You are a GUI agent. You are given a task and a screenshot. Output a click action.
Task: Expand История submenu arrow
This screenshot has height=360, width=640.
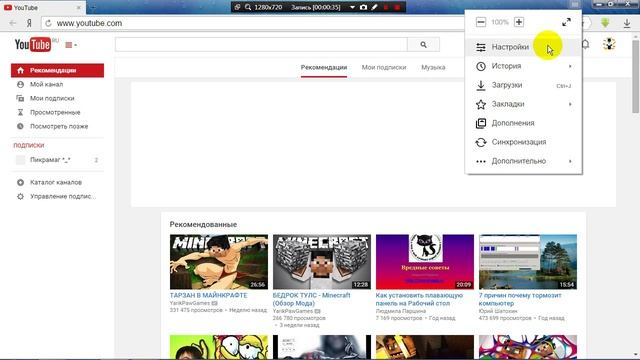click(570, 66)
